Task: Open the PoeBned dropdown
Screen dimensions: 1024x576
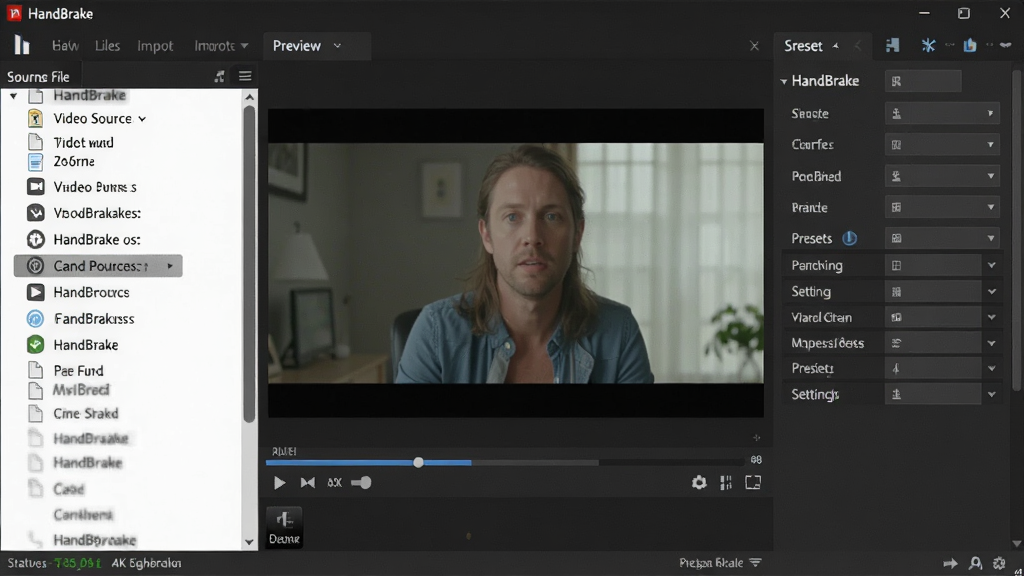Action: 942,176
